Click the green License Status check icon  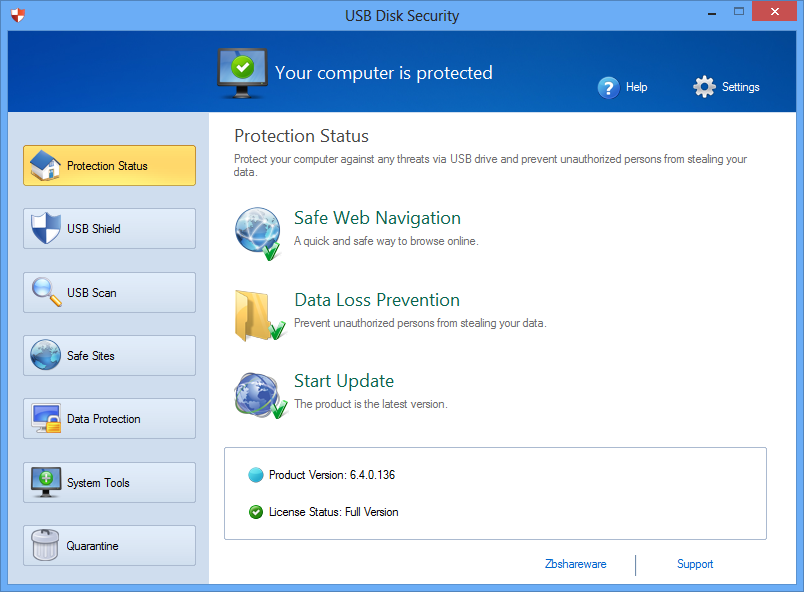(256, 512)
